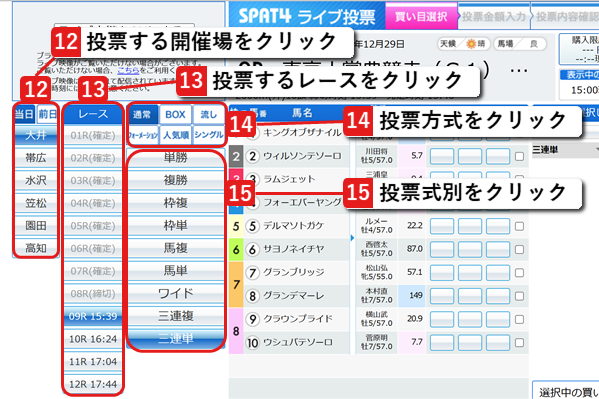Click the sunny weather icon
The width and height of the screenshot is (599, 399).
(x=471, y=44)
